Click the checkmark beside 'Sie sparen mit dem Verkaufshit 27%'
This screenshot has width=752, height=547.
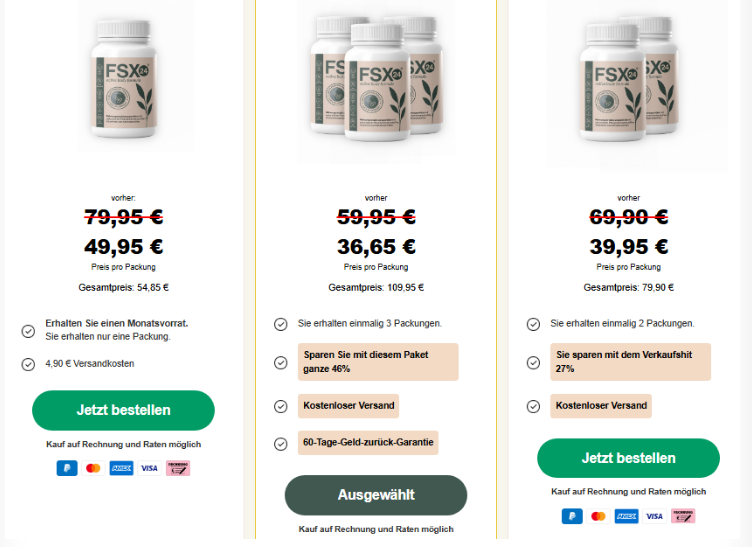pos(534,361)
